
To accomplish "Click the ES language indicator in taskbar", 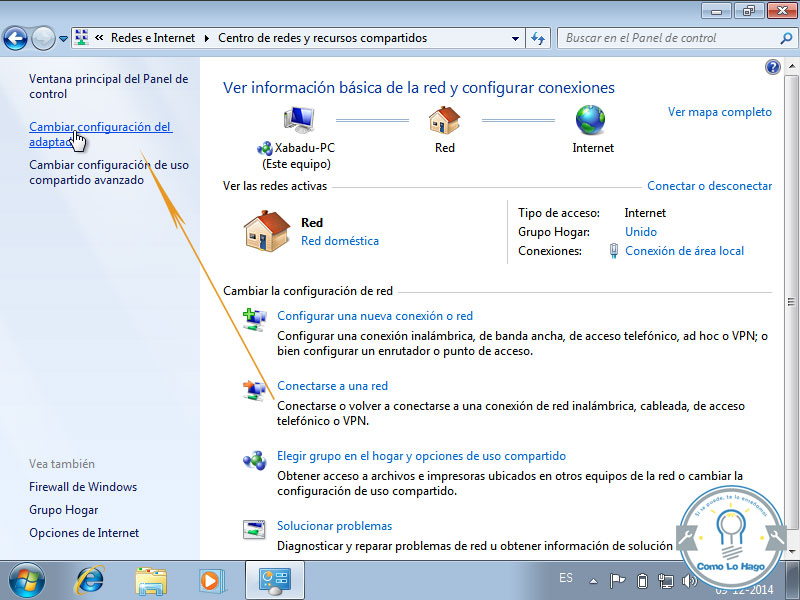I will pyautogui.click(x=566, y=578).
